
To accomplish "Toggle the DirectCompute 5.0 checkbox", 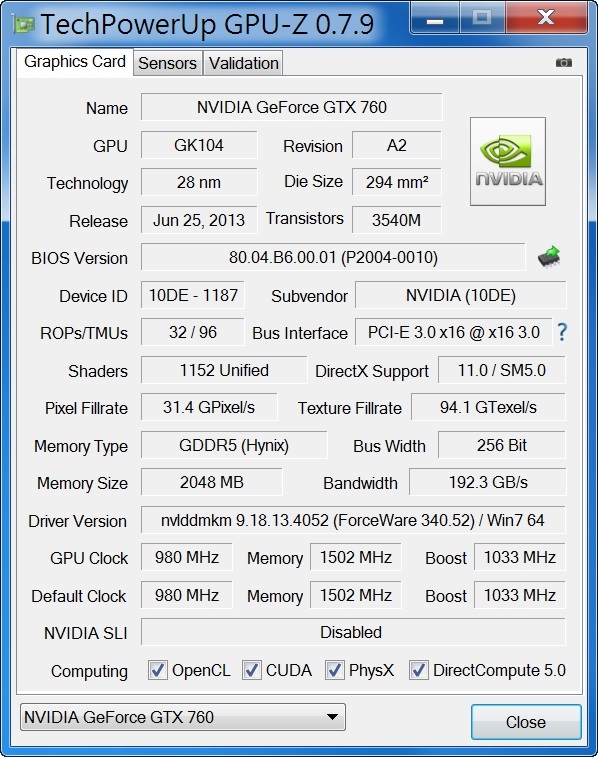I will (x=418, y=670).
